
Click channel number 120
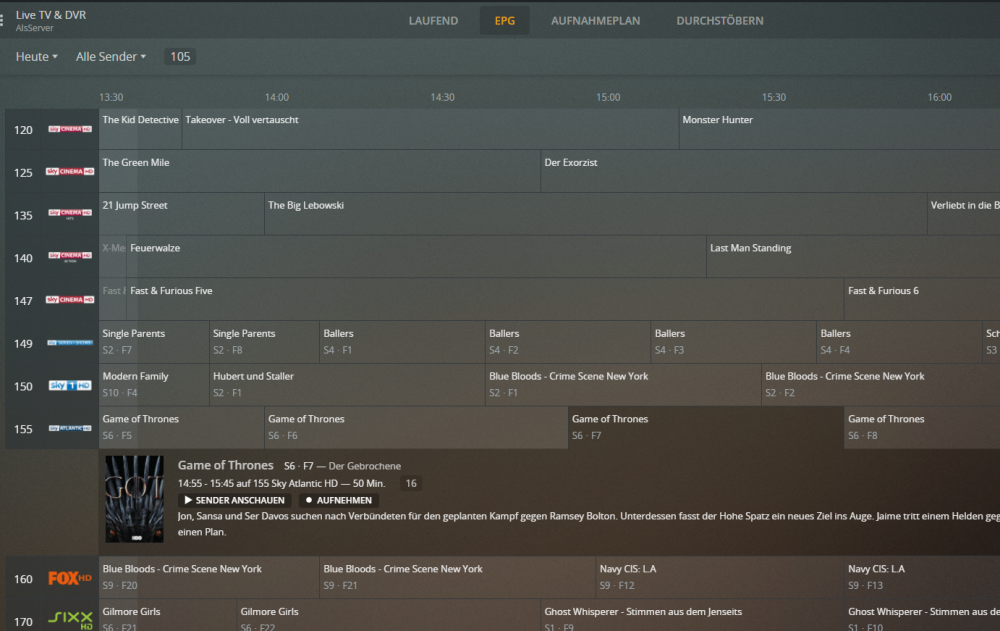click(x=23, y=130)
